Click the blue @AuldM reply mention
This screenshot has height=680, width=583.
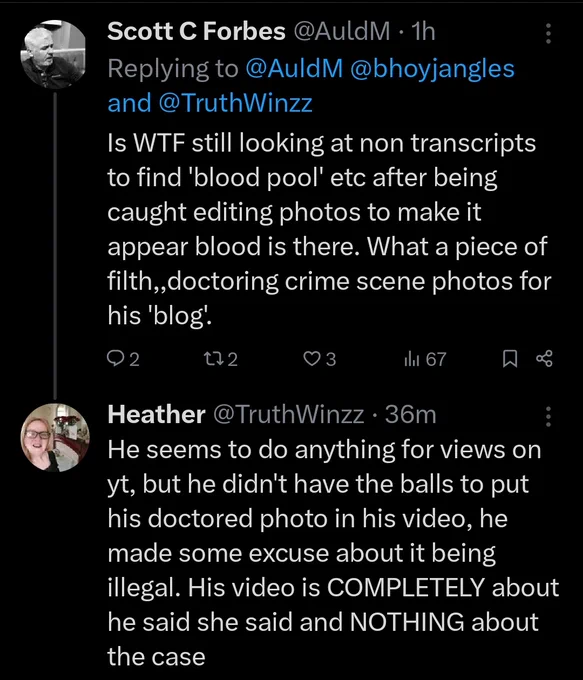click(294, 69)
